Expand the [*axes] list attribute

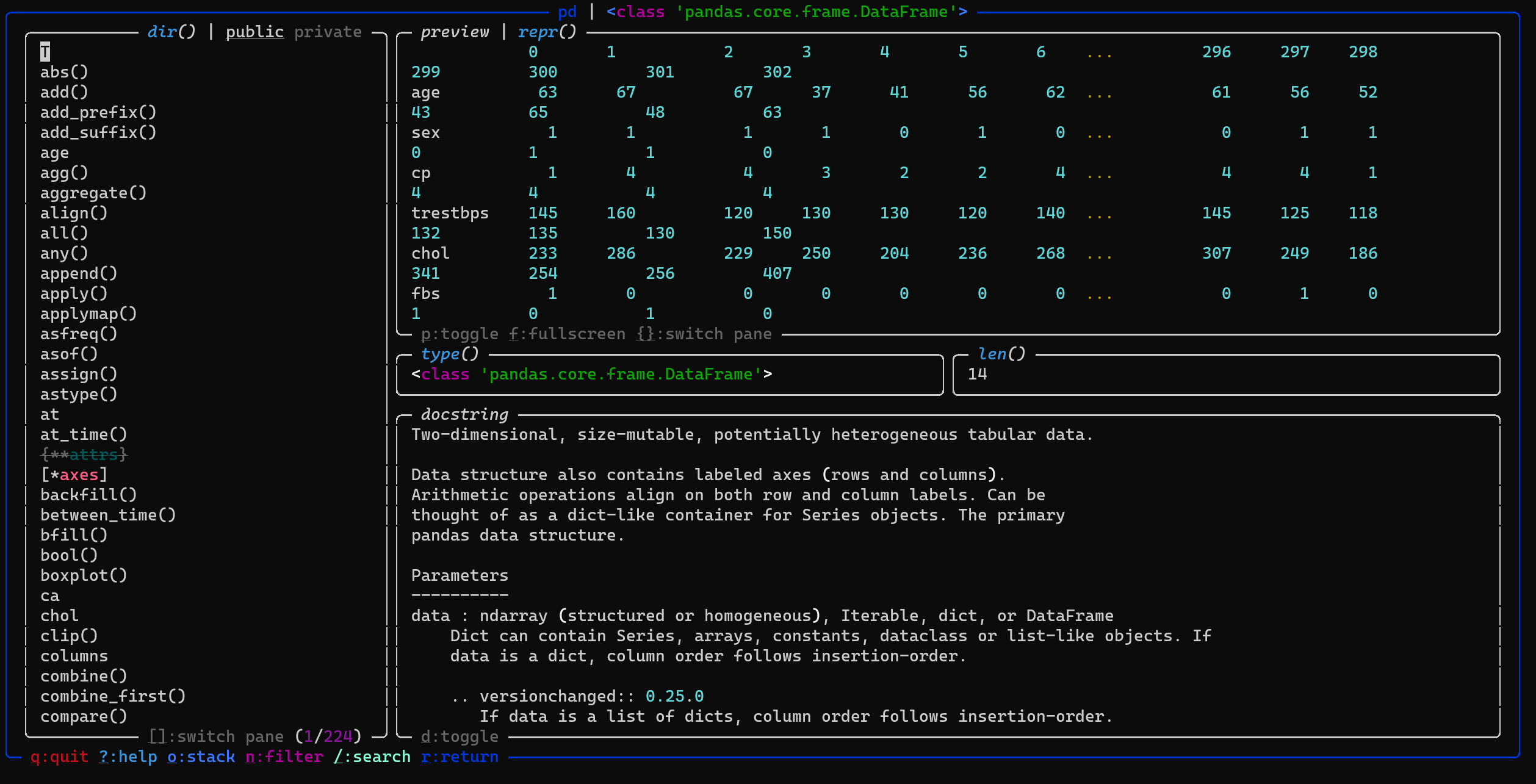coord(74,475)
